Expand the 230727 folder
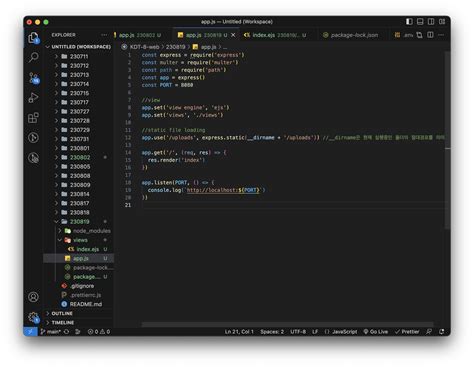 pos(79,111)
